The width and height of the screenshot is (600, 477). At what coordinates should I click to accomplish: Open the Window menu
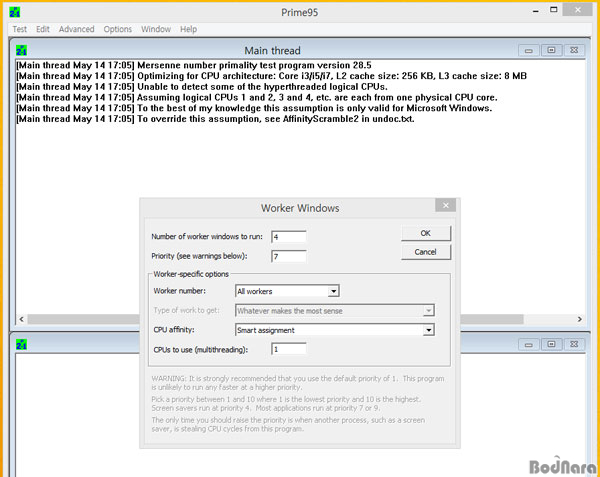[x=156, y=29]
